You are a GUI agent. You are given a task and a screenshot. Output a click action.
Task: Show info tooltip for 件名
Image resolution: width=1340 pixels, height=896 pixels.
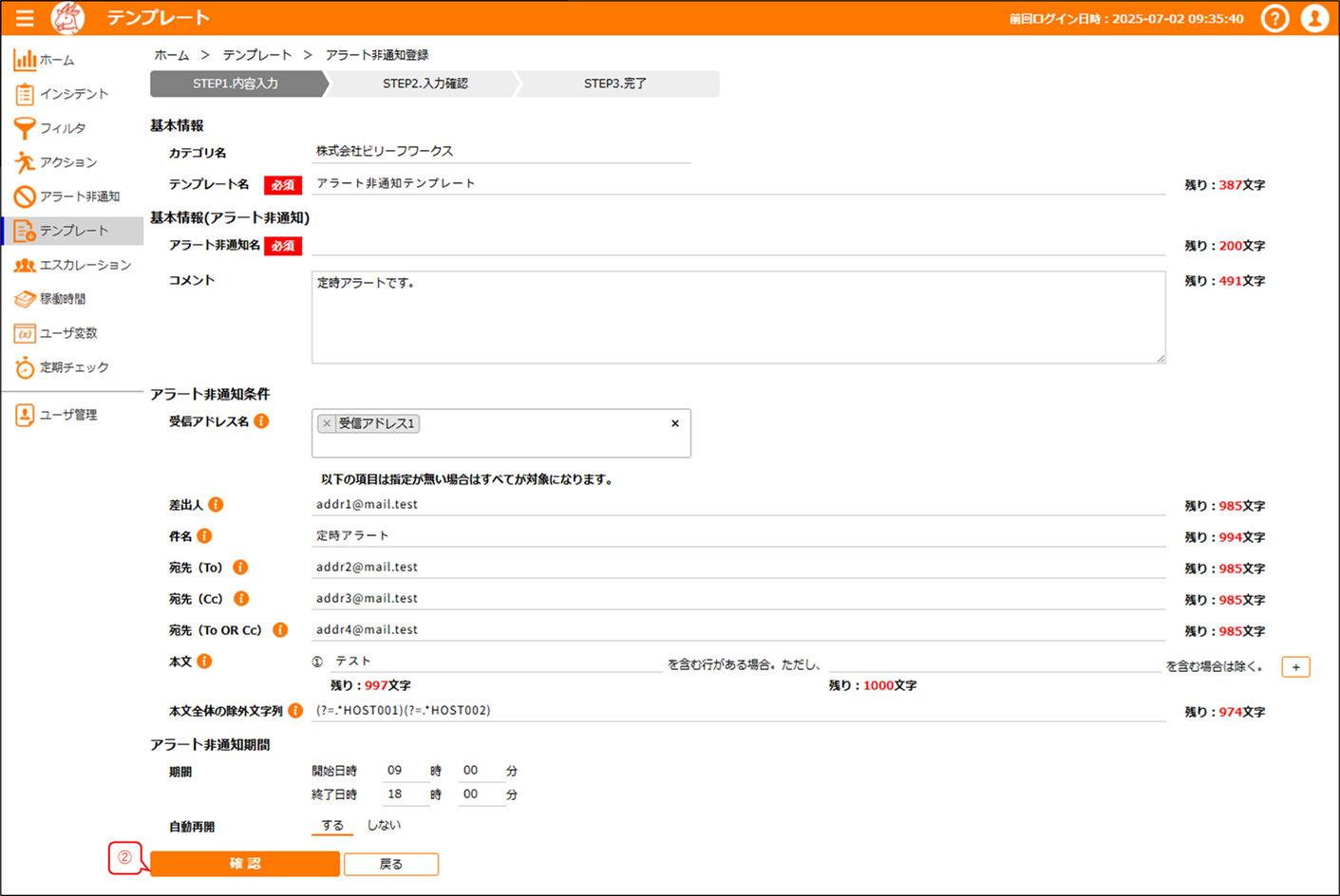(x=204, y=535)
